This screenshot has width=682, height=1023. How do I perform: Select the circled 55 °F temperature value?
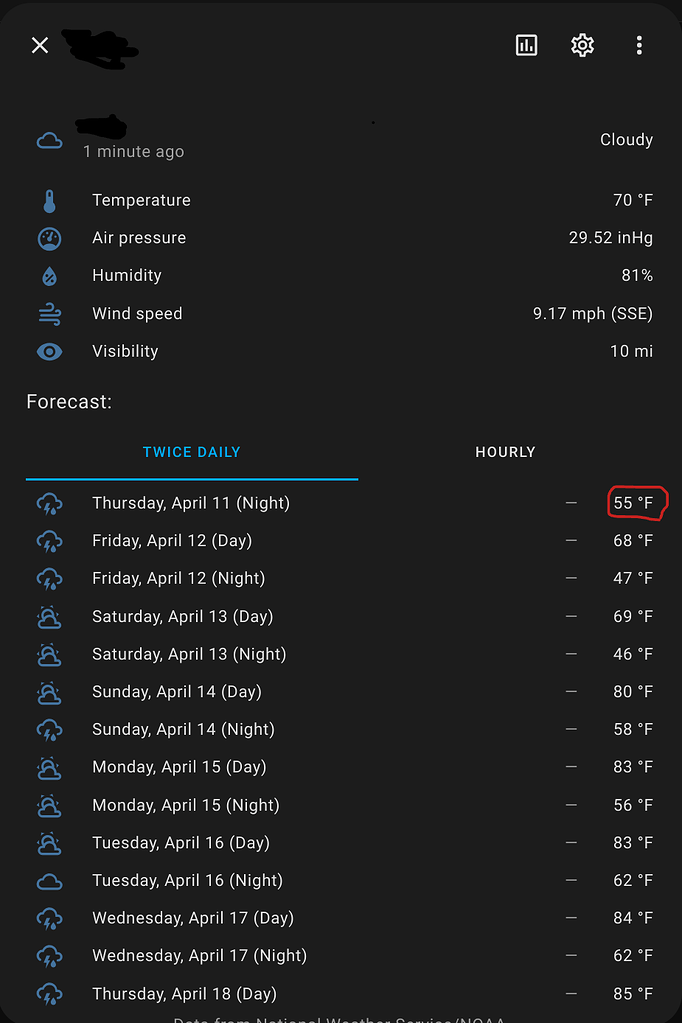click(x=634, y=503)
